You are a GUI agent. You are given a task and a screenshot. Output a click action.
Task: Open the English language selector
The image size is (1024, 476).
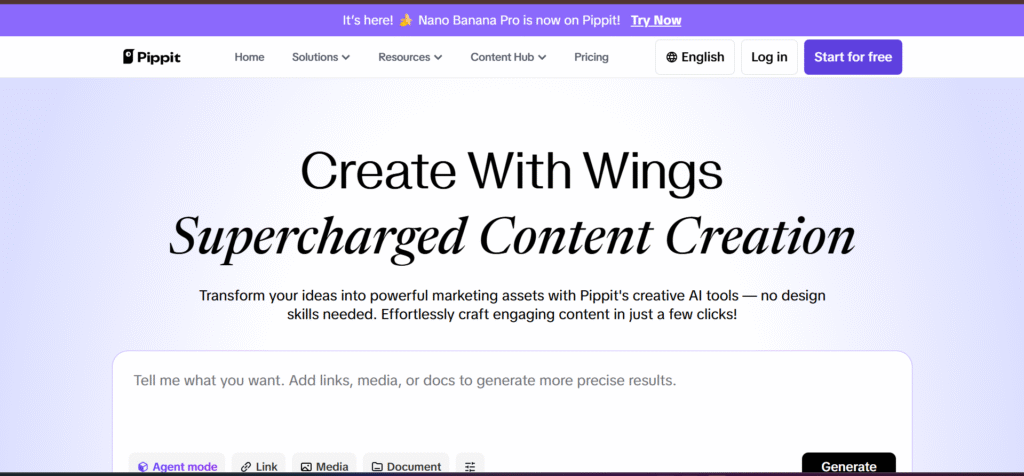[696, 57]
